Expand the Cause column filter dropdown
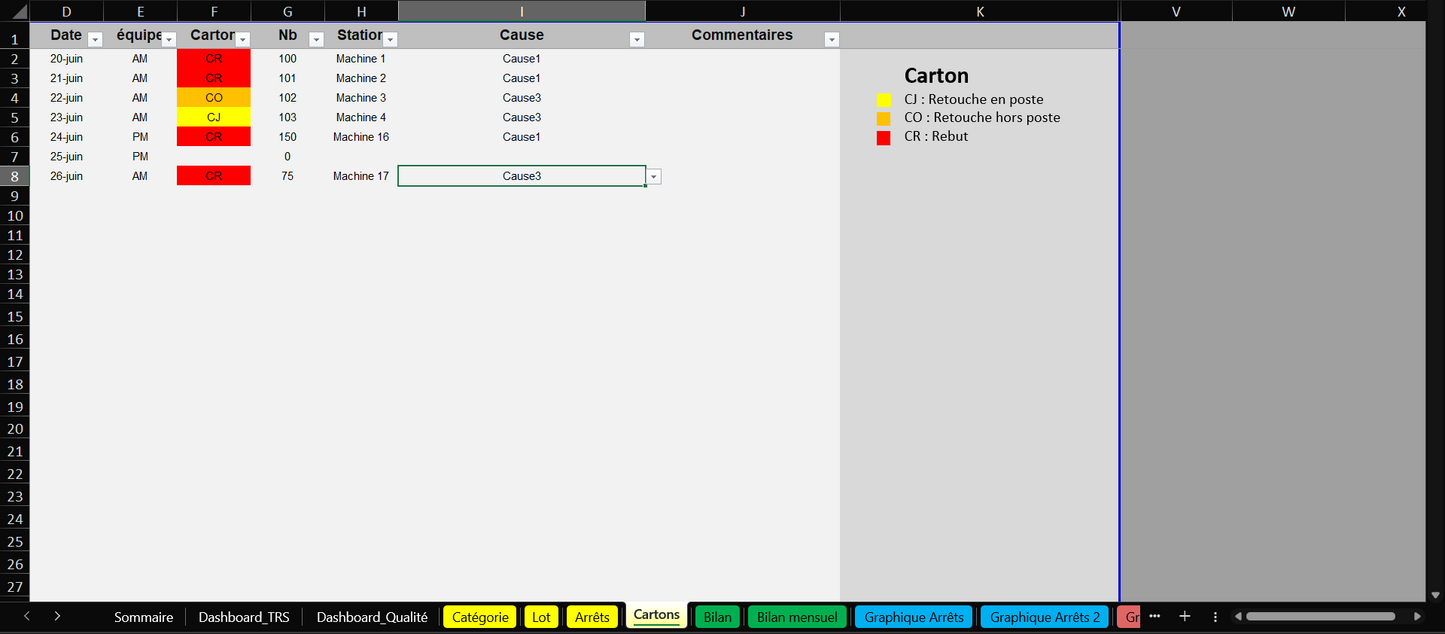 click(x=636, y=39)
